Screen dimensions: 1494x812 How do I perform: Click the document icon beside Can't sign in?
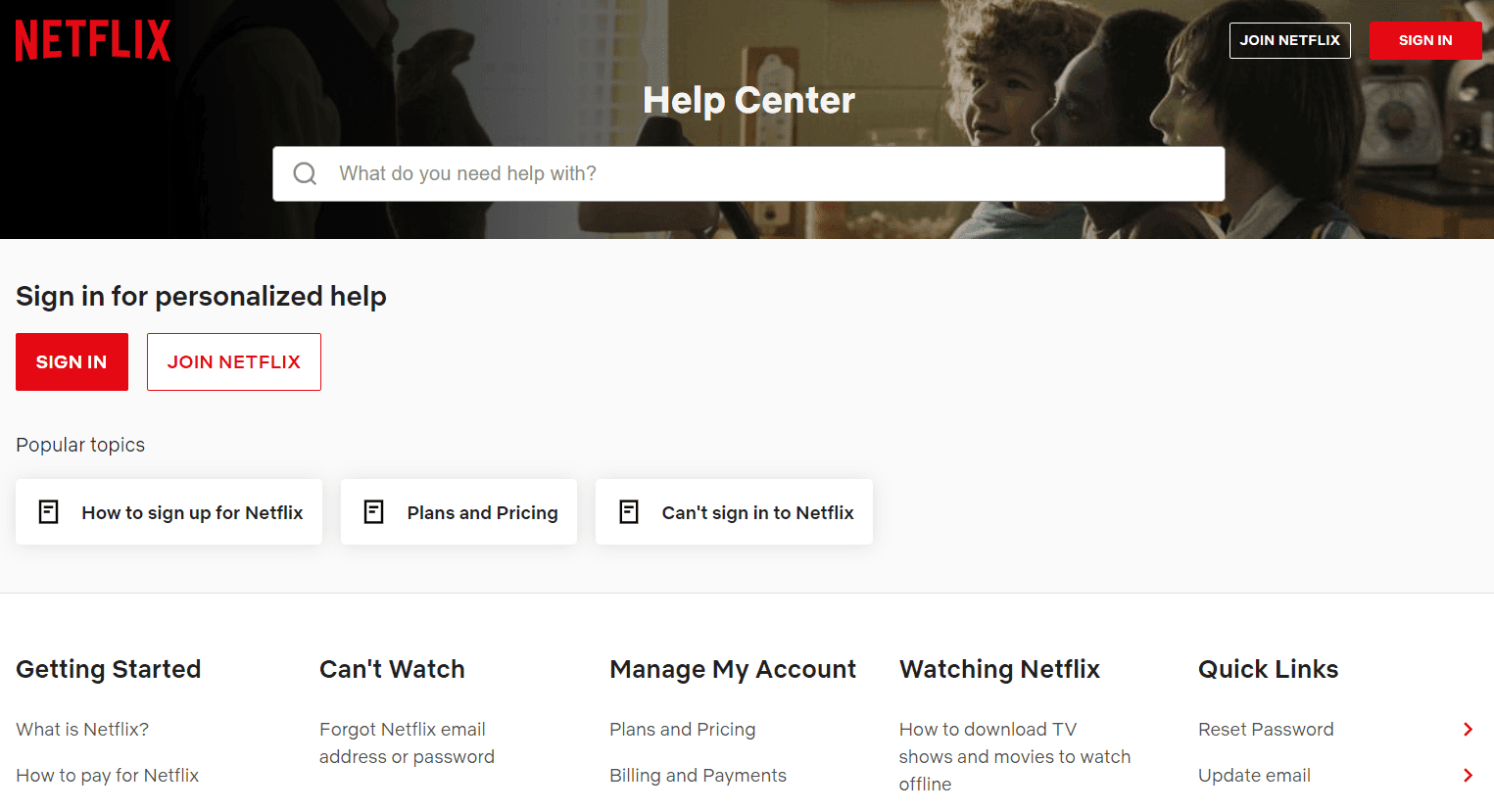[629, 511]
